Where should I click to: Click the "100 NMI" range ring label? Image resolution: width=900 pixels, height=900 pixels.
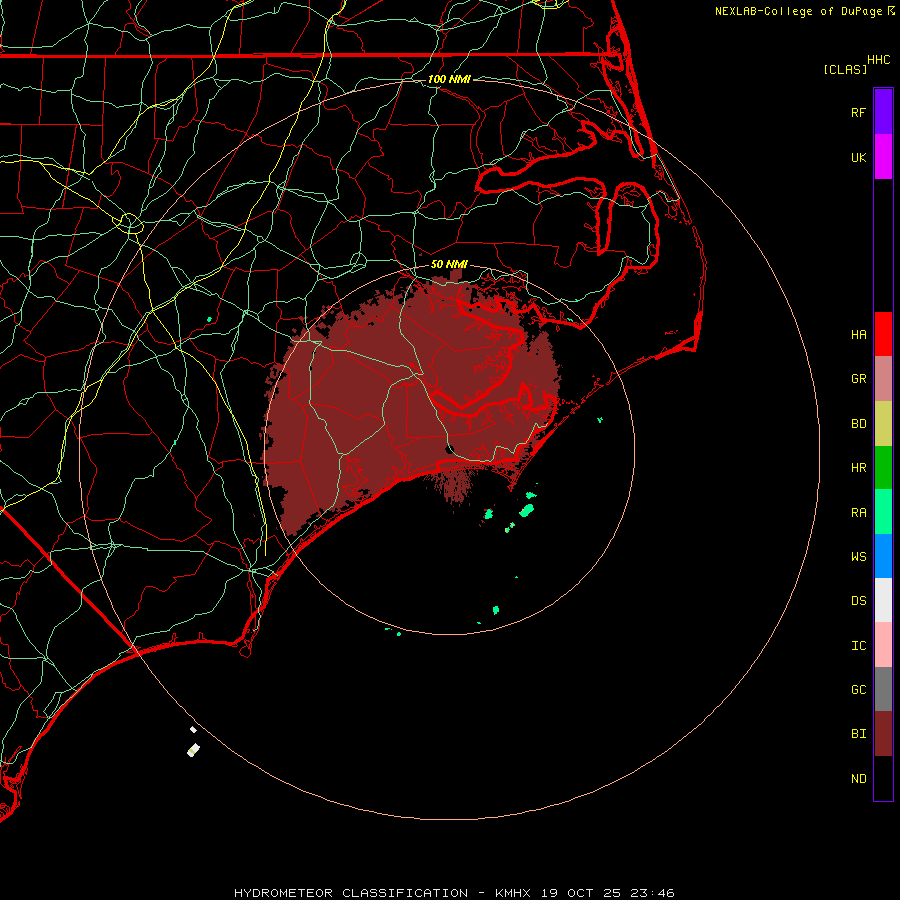(x=449, y=79)
